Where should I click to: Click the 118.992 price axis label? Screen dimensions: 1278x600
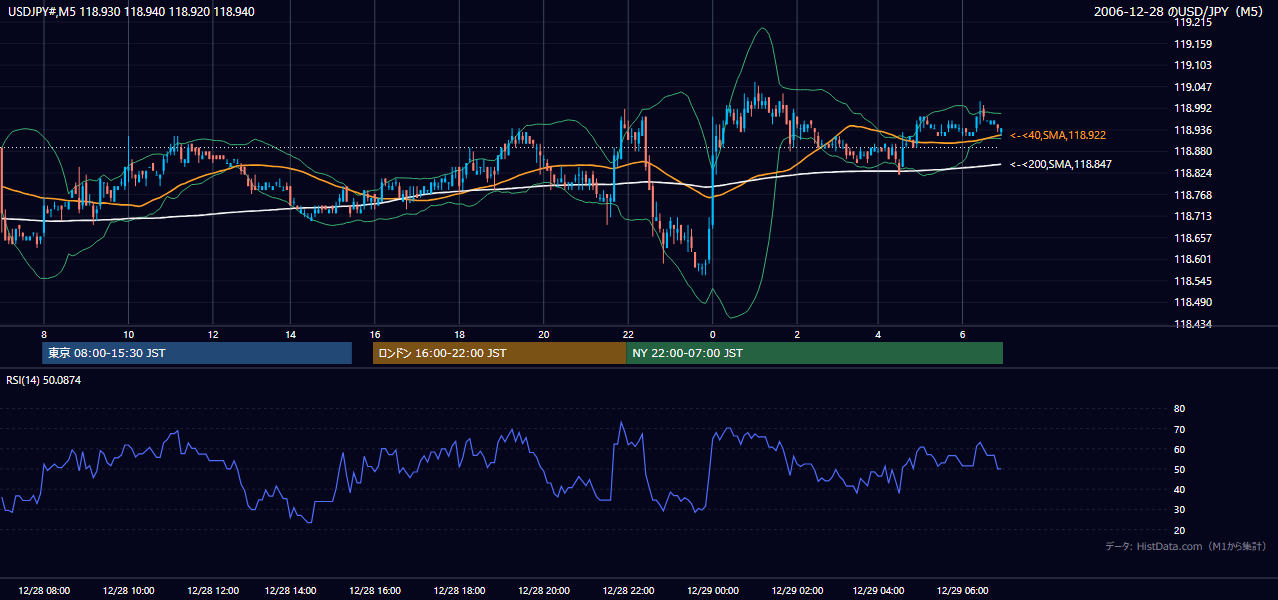click(x=1192, y=109)
